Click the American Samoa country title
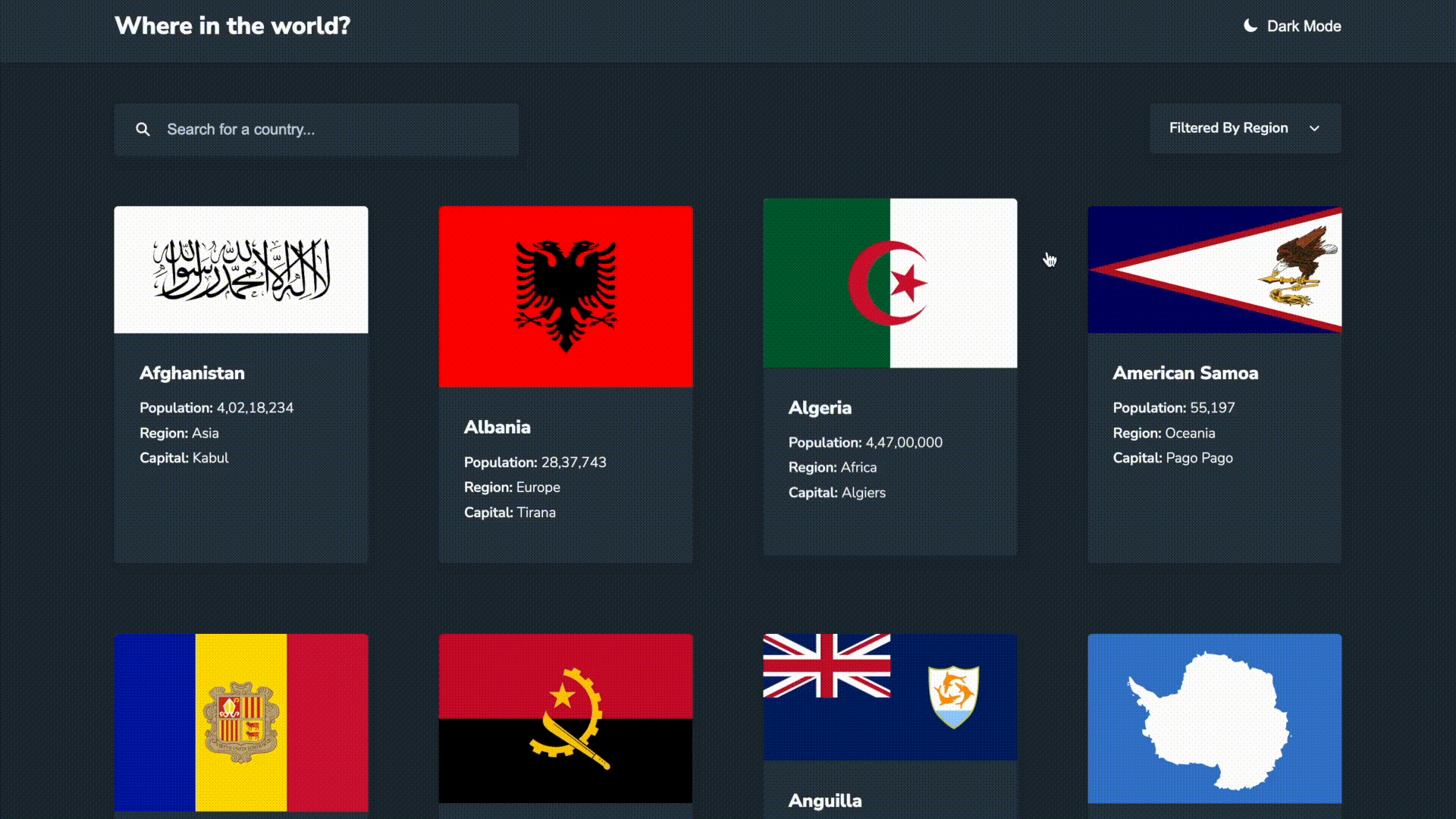The image size is (1456, 819). tap(1185, 373)
